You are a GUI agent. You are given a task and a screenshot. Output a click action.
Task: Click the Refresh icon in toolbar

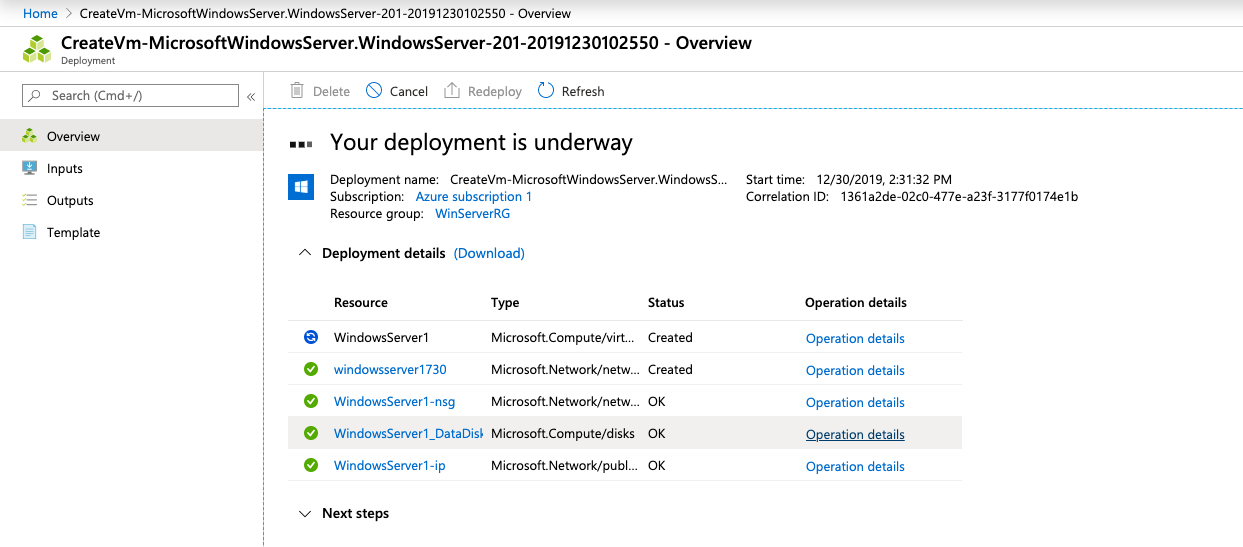coord(546,91)
